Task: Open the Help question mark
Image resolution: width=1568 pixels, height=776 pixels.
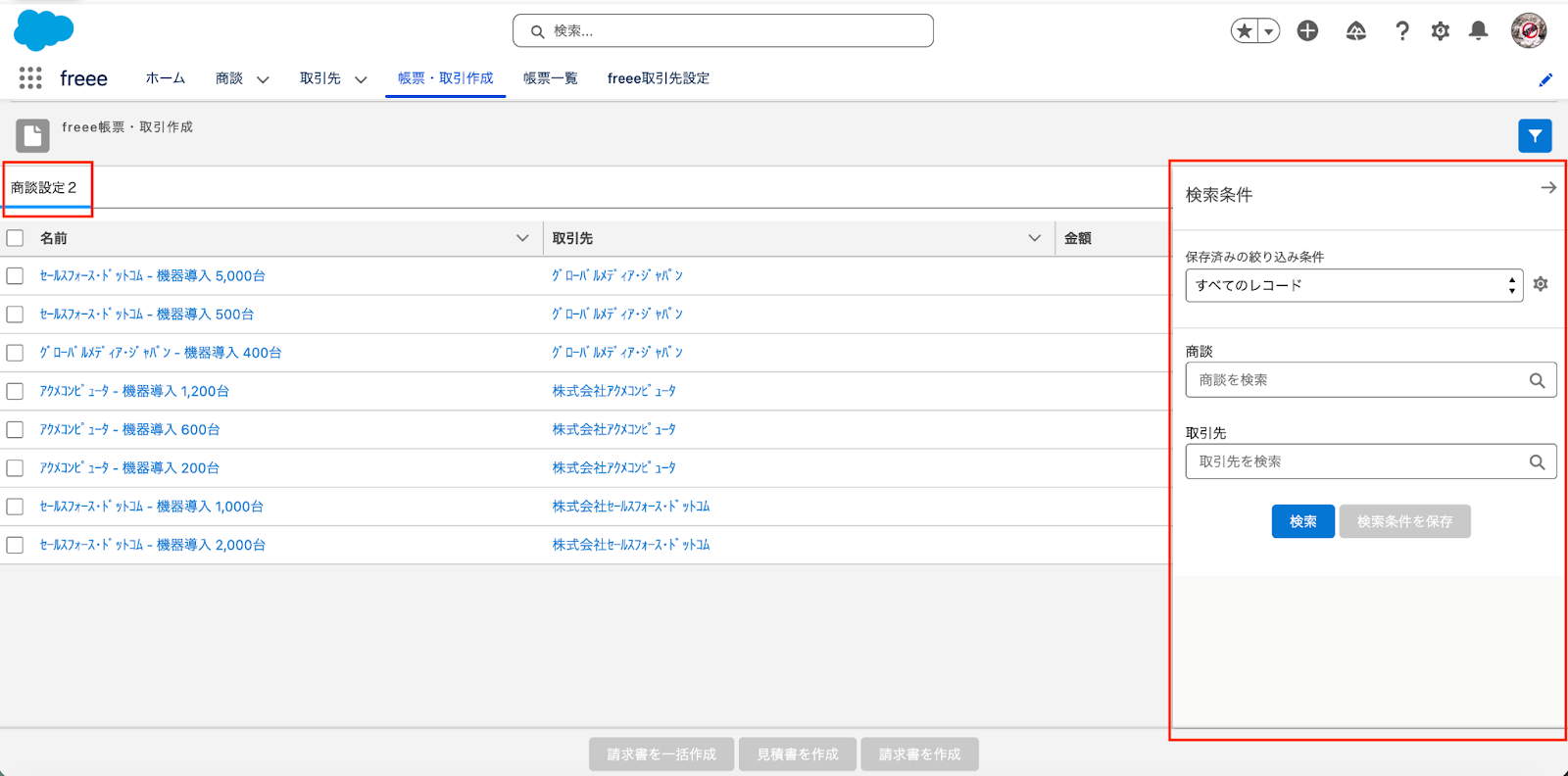Action: pos(1402,31)
